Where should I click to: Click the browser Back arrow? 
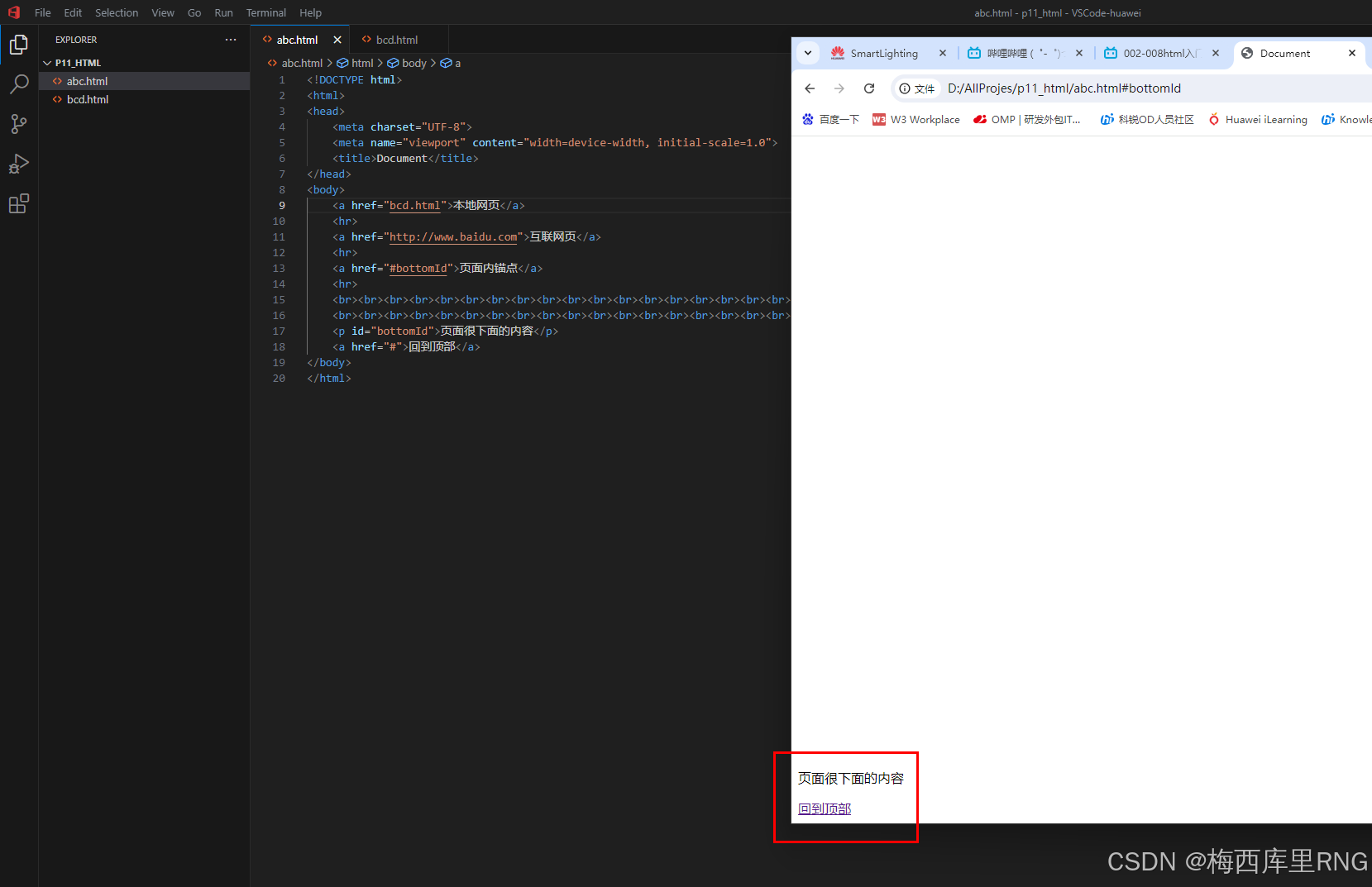[810, 88]
